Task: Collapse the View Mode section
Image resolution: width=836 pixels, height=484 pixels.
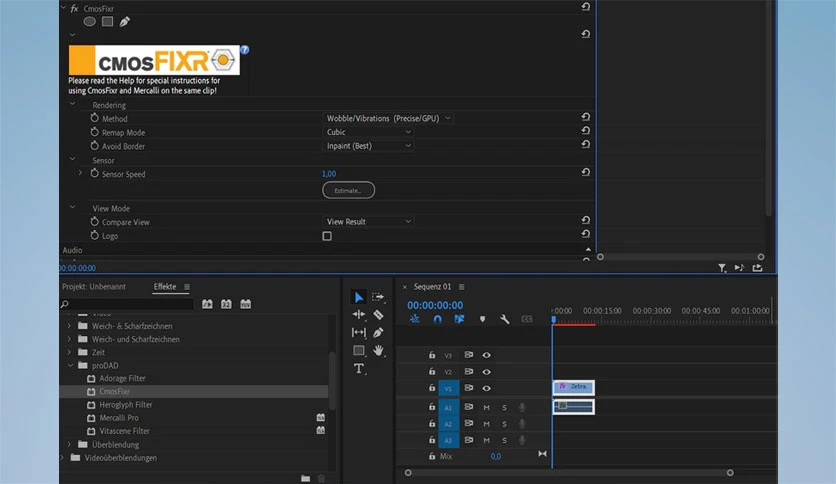Action: 73,207
